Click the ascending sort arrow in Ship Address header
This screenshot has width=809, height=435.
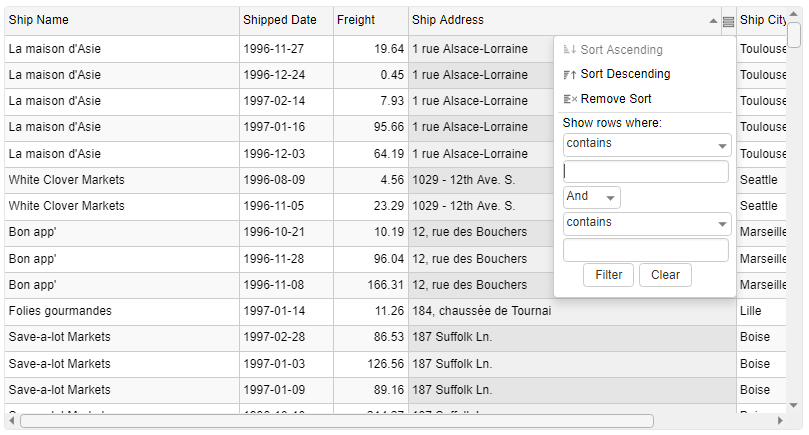coord(713,21)
